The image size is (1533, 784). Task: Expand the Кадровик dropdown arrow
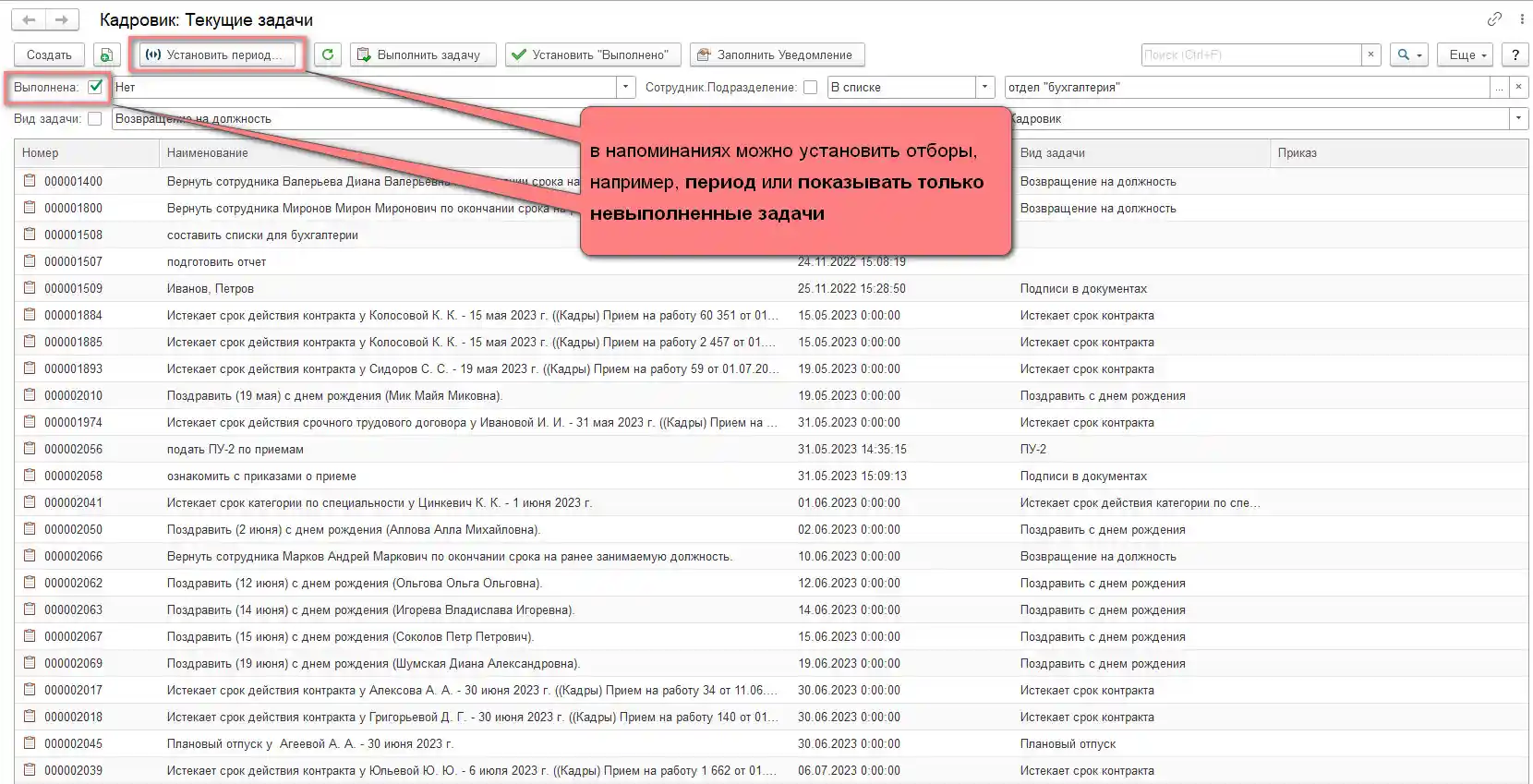pos(1517,118)
